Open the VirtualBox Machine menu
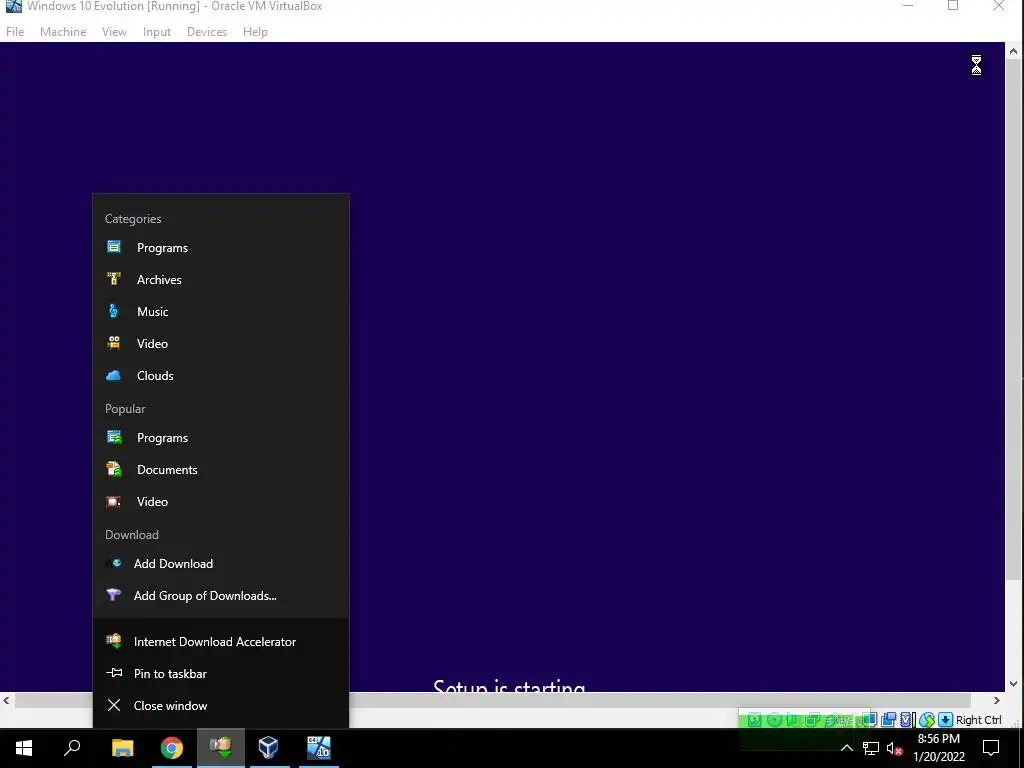 click(63, 31)
